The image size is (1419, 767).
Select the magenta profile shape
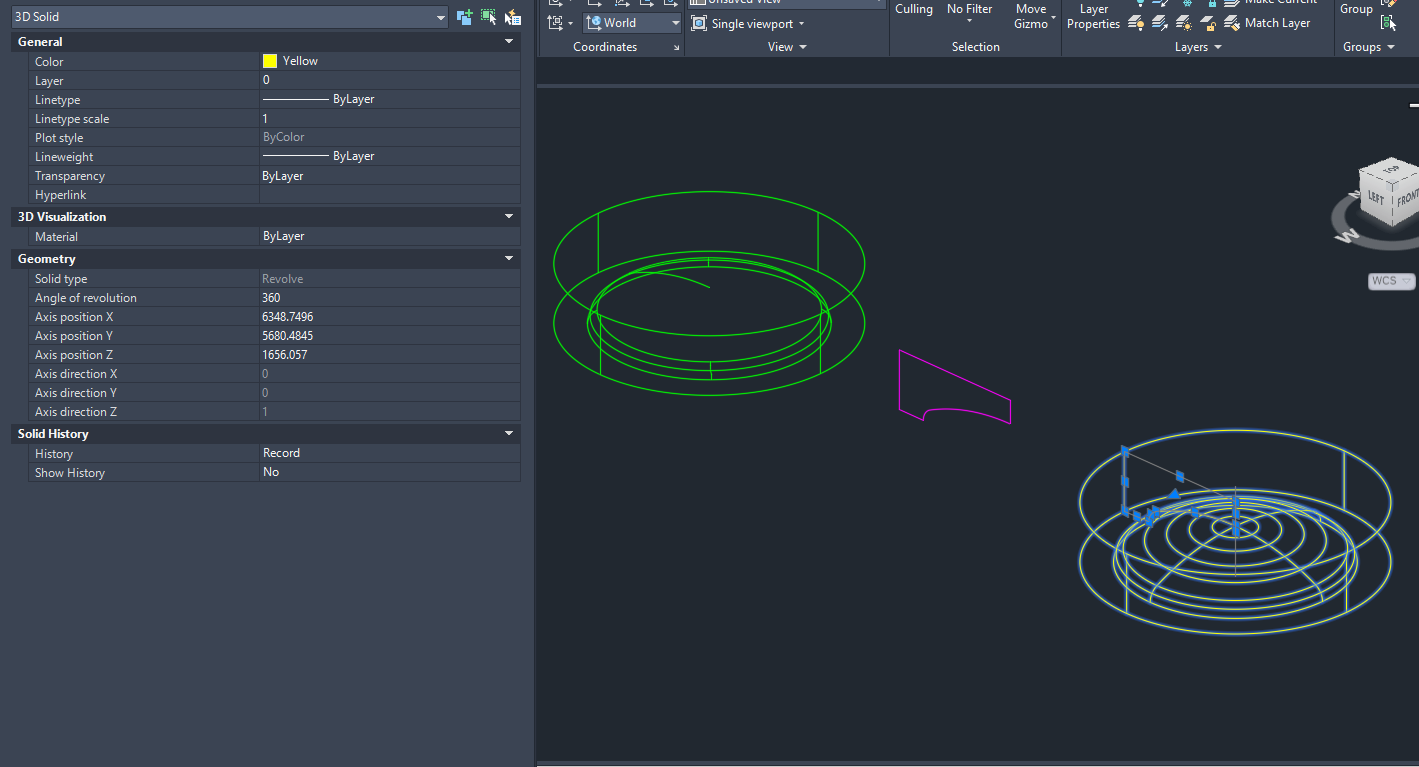click(x=953, y=387)
